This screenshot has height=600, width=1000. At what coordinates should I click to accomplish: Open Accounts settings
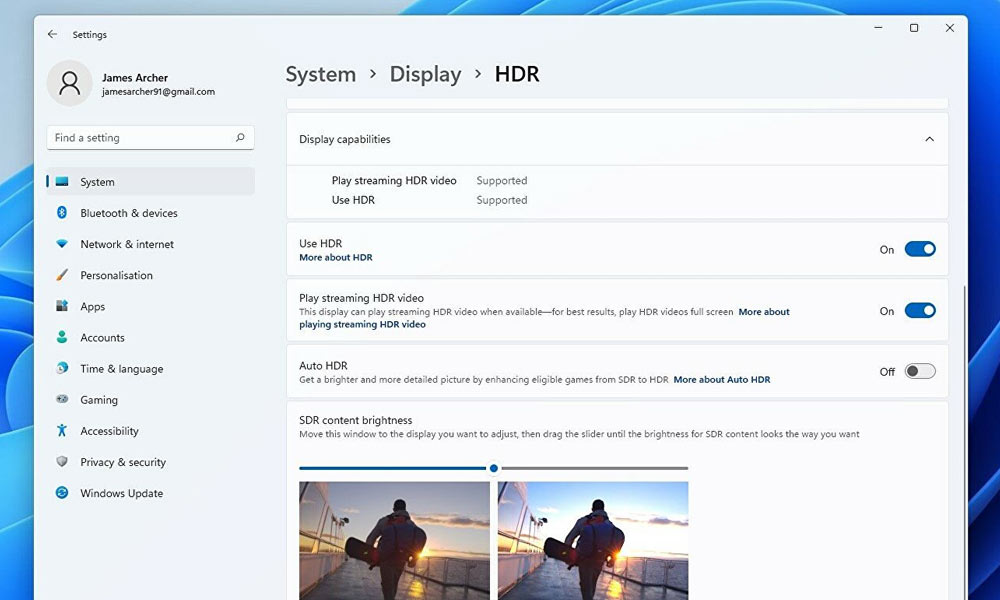coord(151,338)
